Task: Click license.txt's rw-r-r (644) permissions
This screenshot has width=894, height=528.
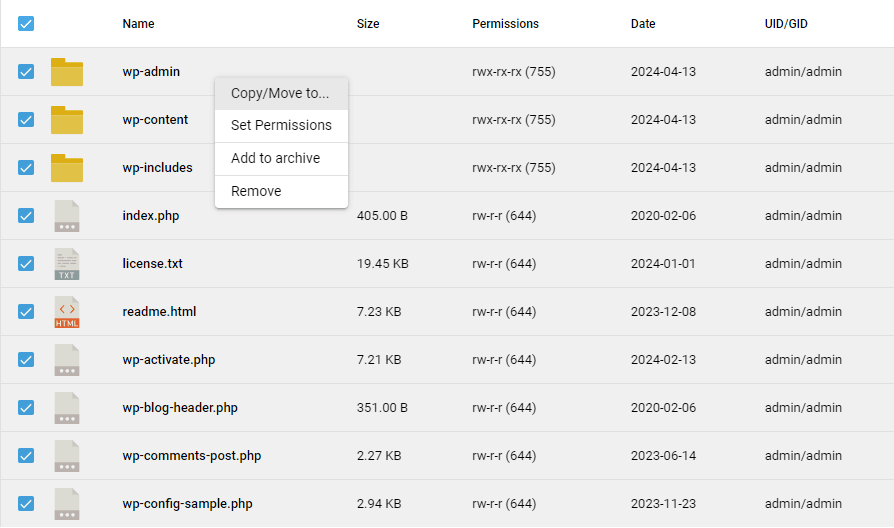Action: tap(504, 263)
